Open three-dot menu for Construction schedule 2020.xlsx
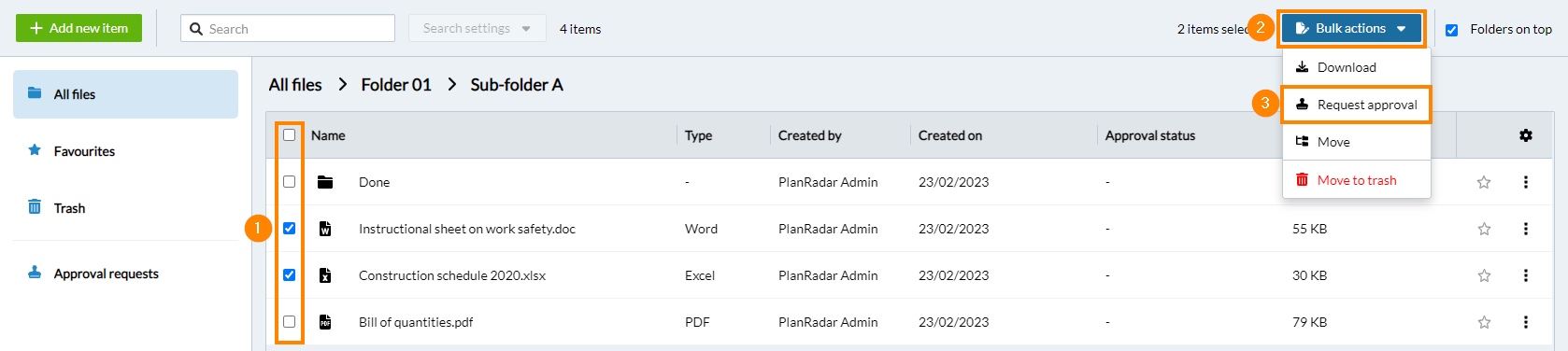Image resolution: width=1568 pixels, height=351 pixels. coord(1526,275)
